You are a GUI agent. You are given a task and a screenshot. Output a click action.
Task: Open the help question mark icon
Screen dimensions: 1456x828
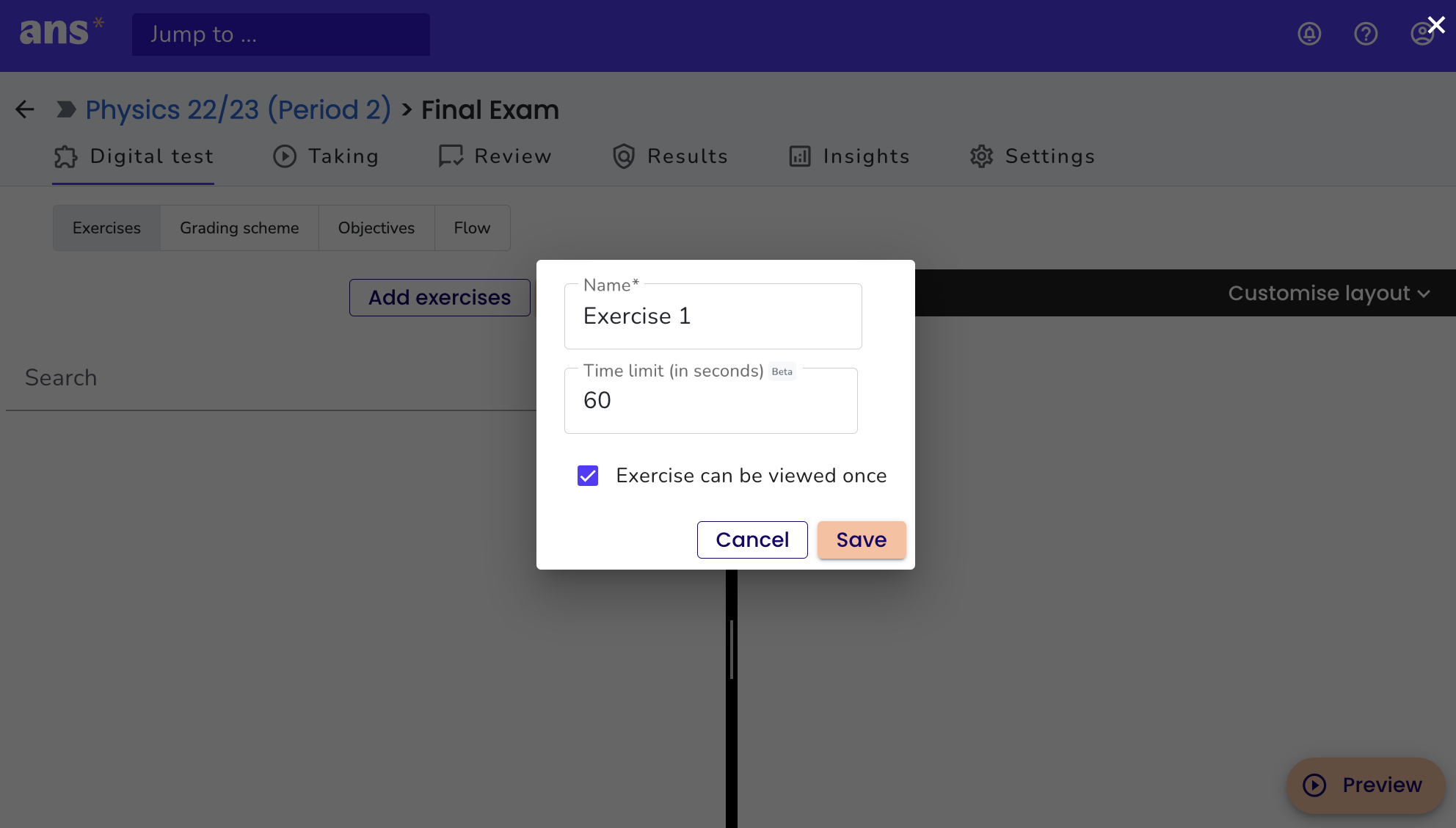click(x=1366, y=34)
